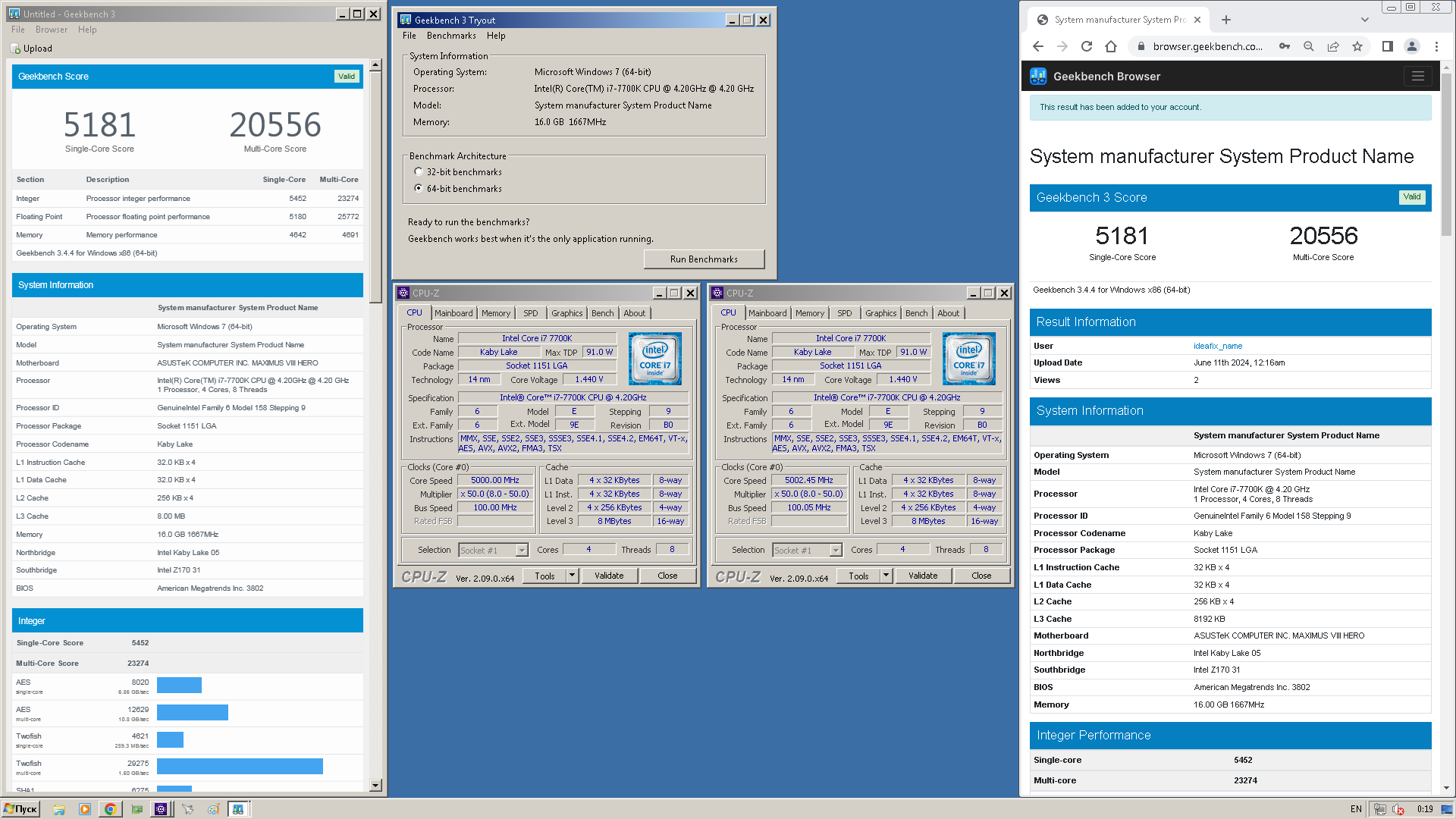Open the ideafix_name user link
The width and height of the screenshot is (1456, 819).
1218,346
